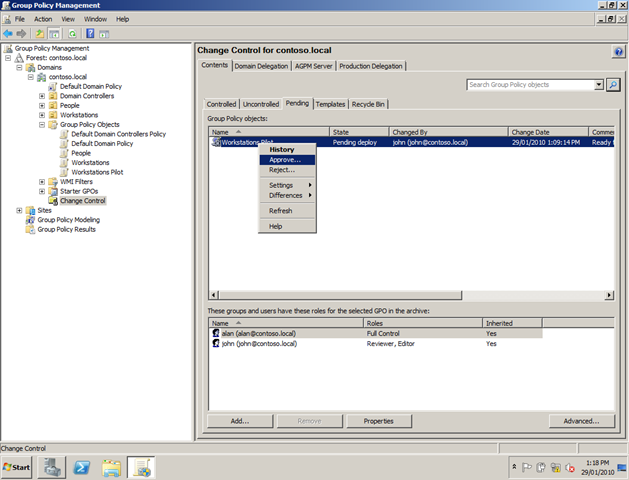This screenshot has height=480, width=629.
Task: Open Server Manager taskbar icon
Action: (52, 466)
